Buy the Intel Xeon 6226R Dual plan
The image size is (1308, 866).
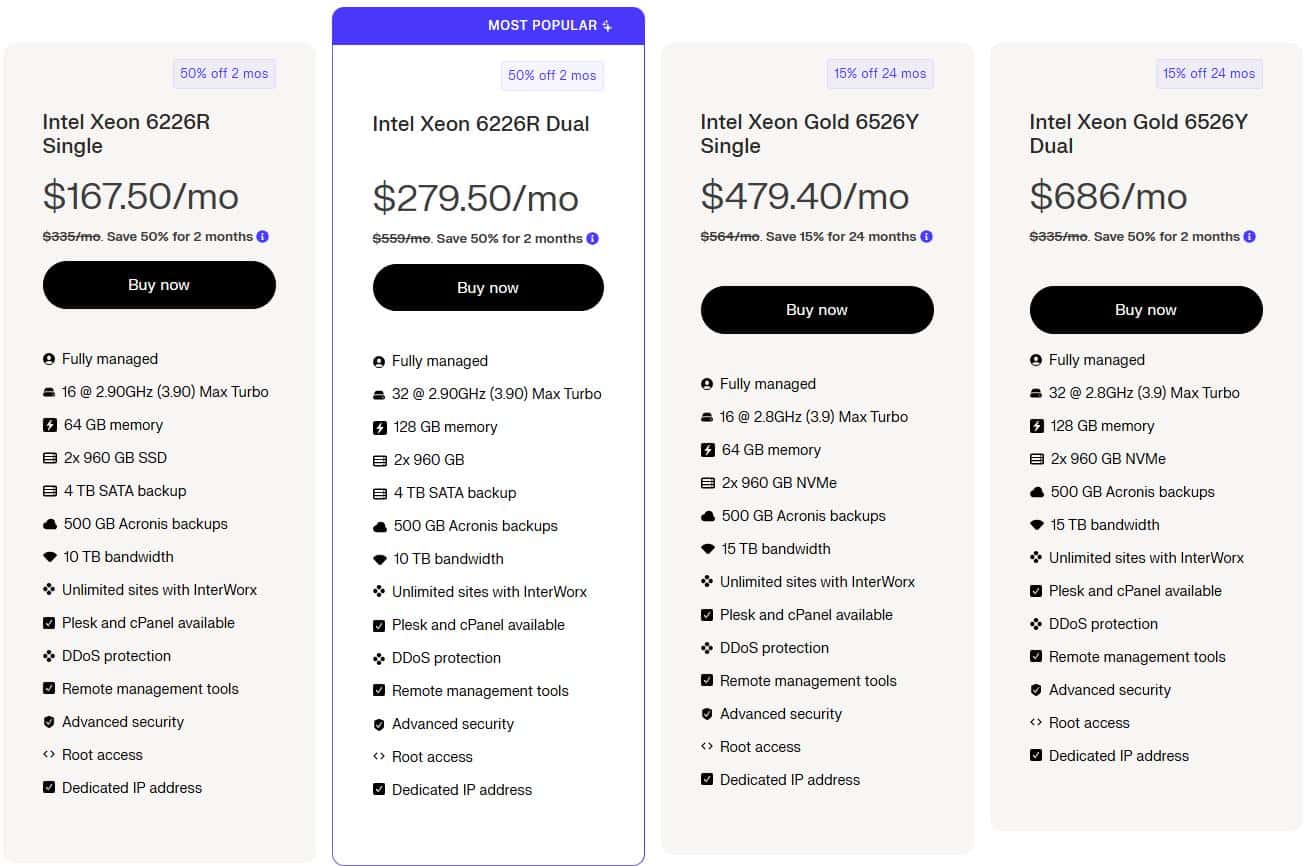click(488, 288)
